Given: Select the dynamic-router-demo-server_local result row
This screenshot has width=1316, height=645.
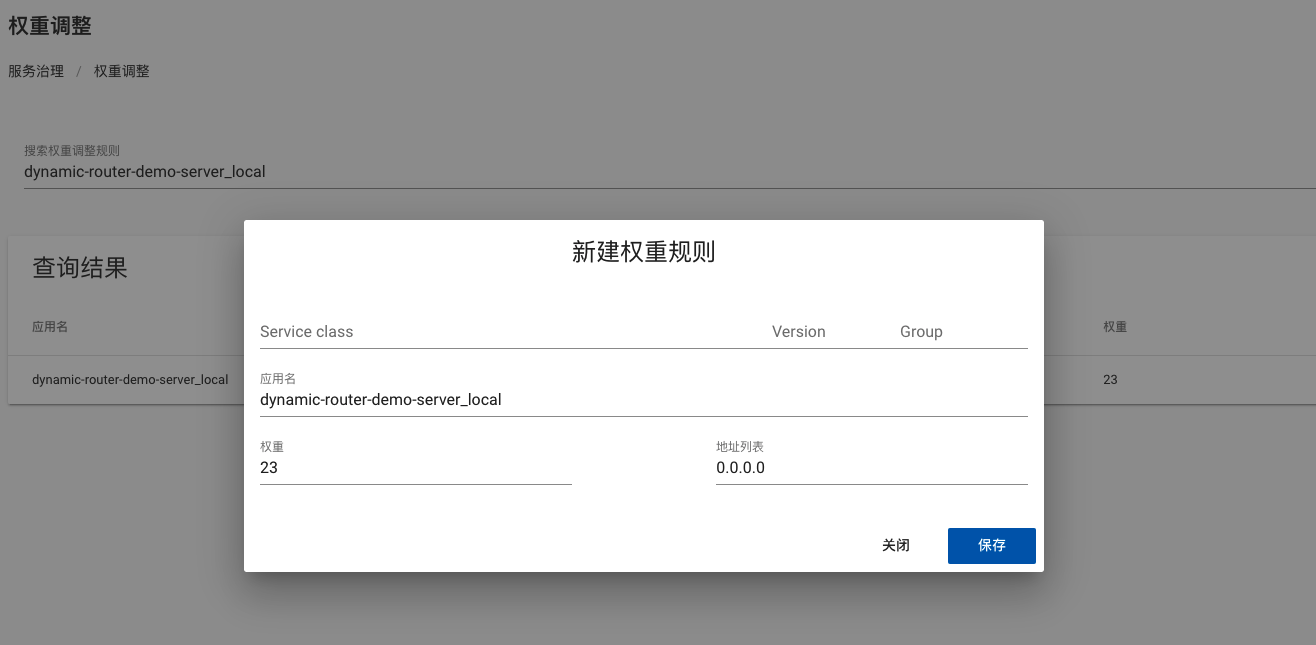Looking at the screenshot, I should click(x=662, y=380).
